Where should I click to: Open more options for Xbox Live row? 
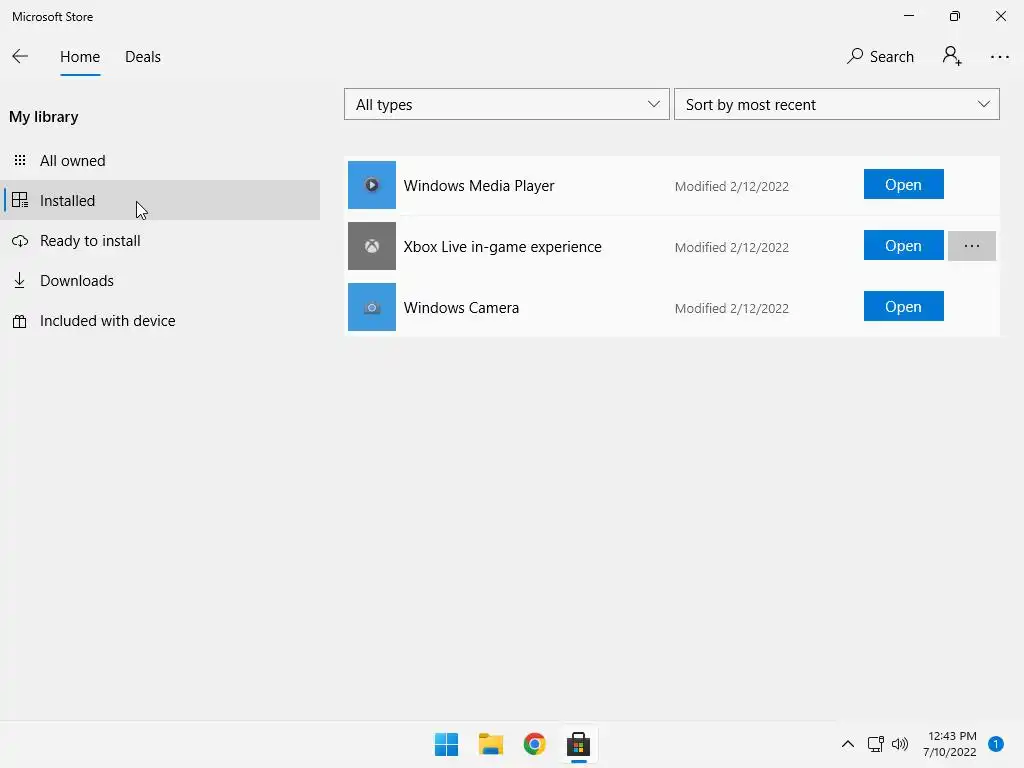(972, 246)
